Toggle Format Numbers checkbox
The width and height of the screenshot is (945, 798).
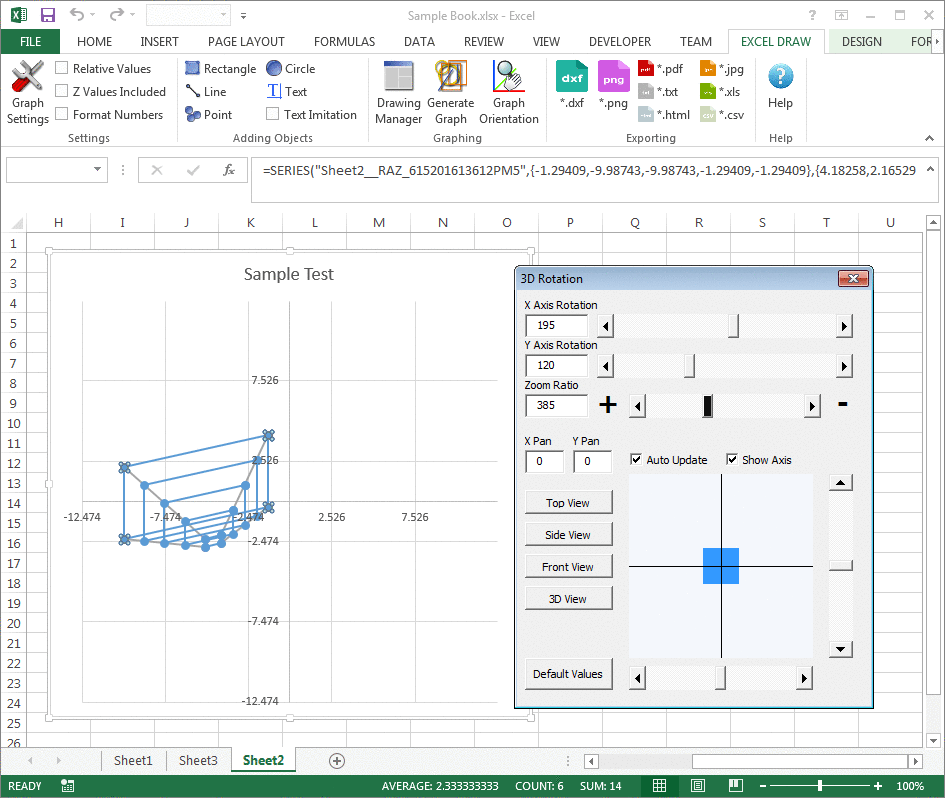61,113
